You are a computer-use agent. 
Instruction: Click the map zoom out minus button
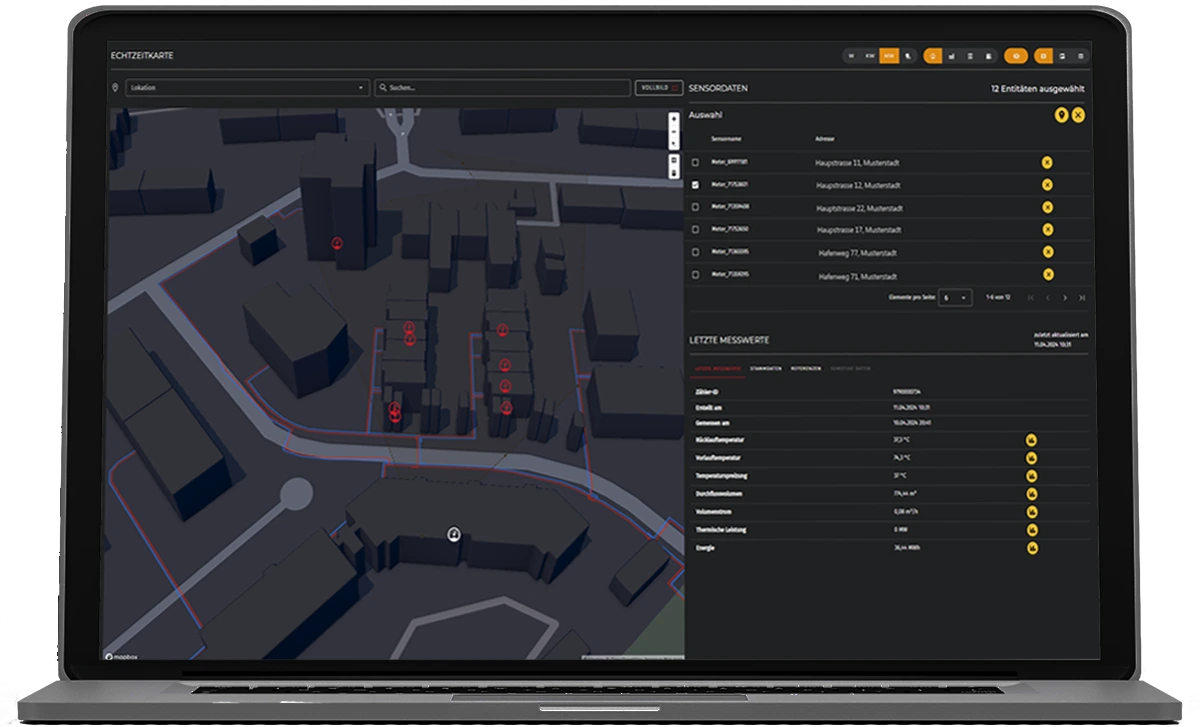673,131
